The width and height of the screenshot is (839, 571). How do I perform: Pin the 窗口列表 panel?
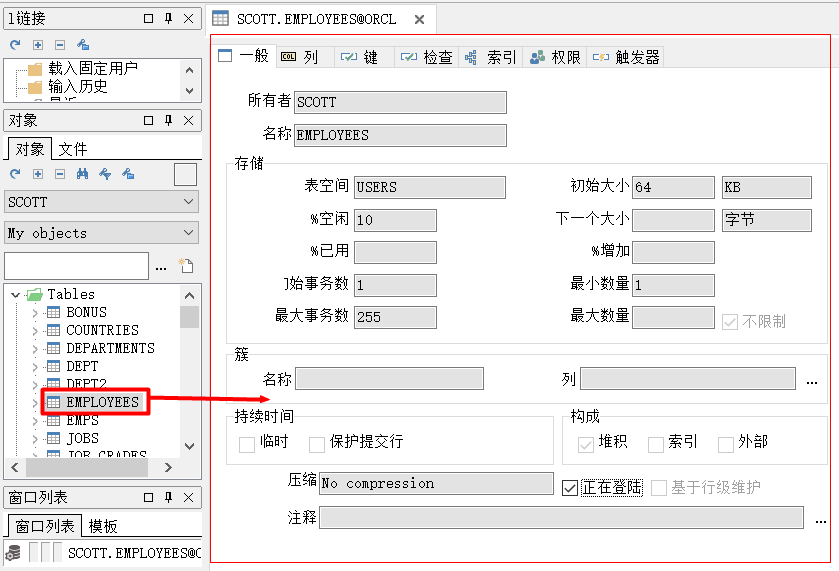[x=169, y=497]
